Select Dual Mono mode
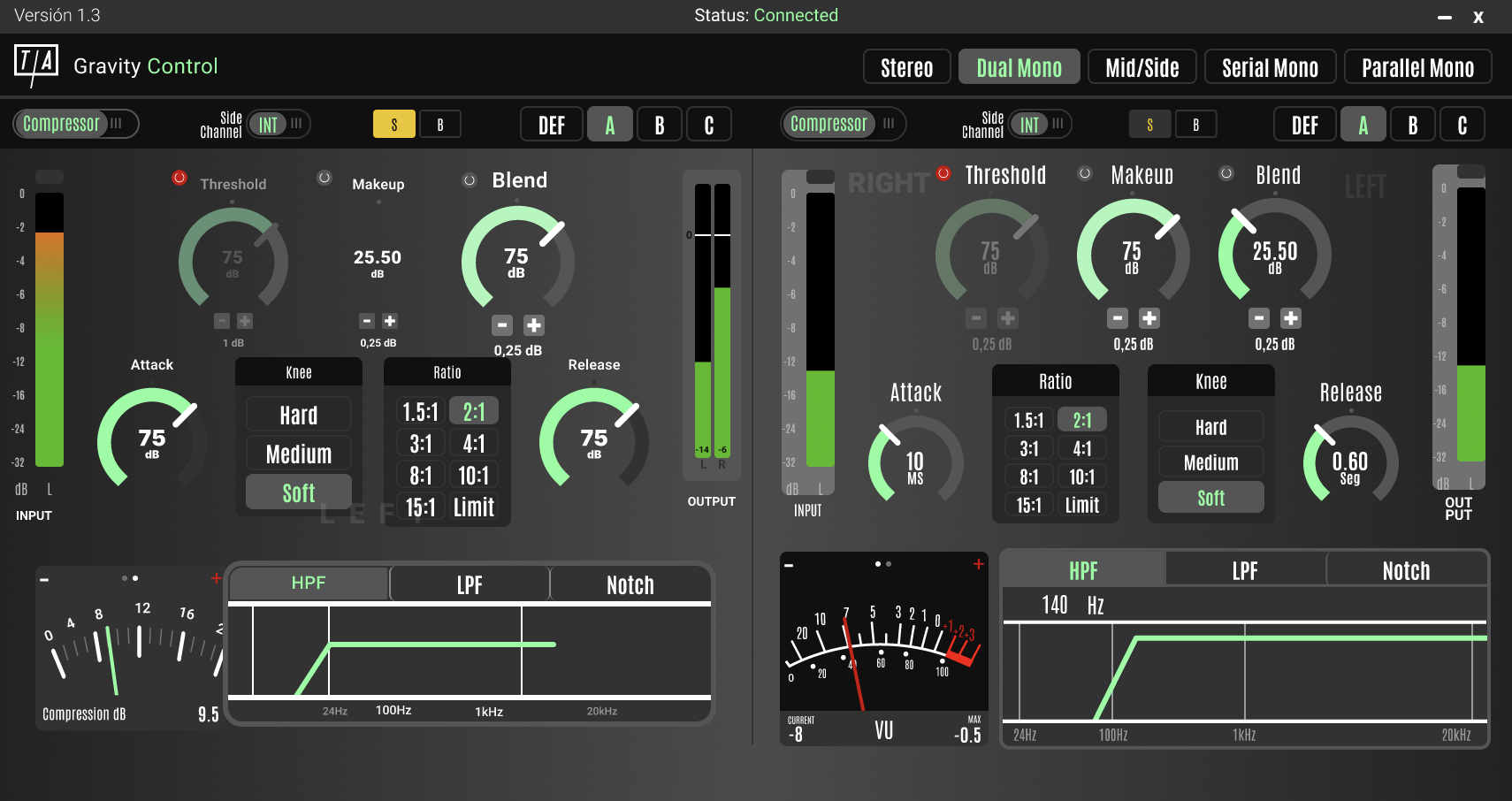Image resolution: width=1512 pixels, height=801 pixels. pos(1019,67)
